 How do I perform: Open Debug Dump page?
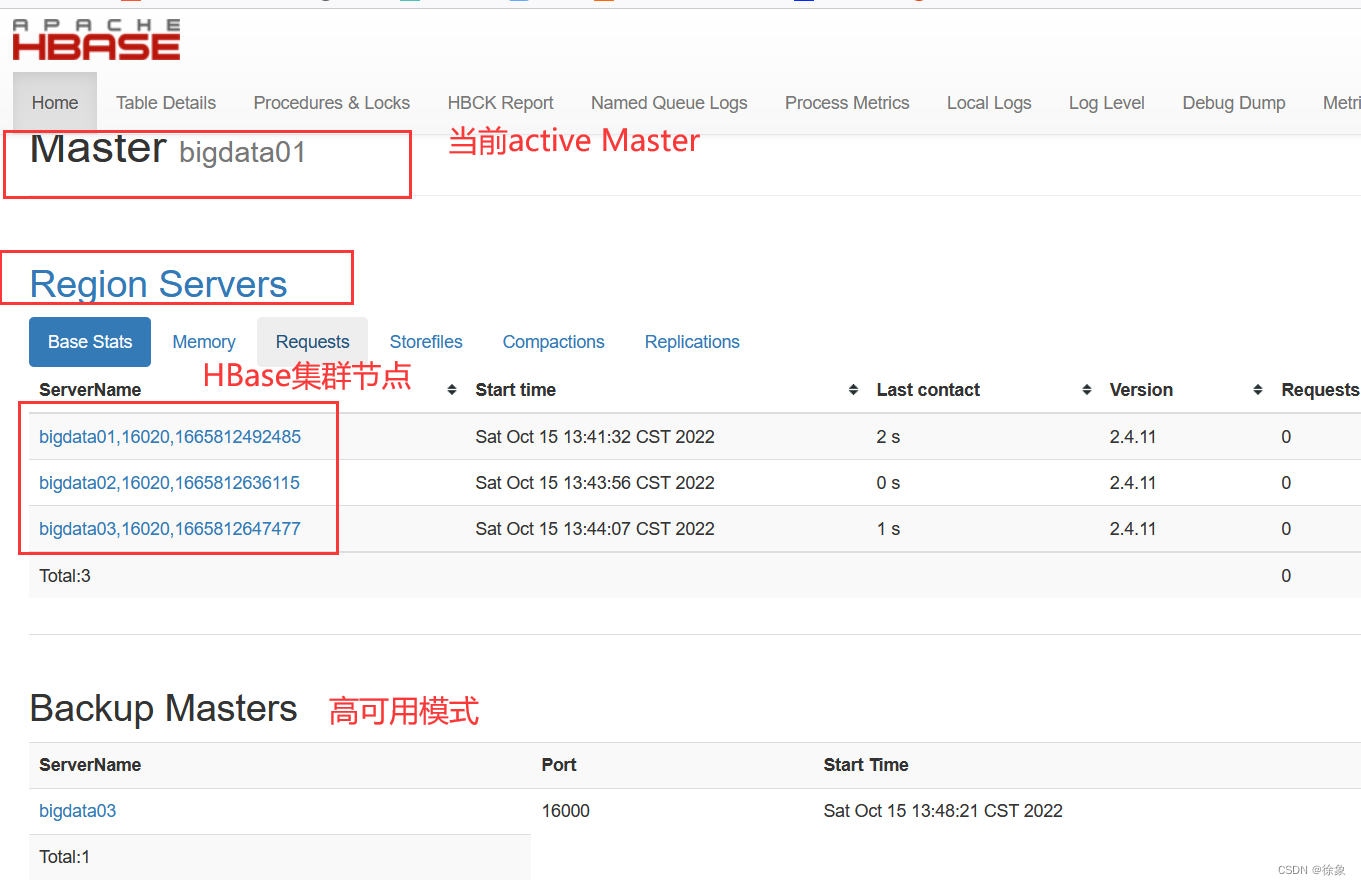click(1234, 103)
